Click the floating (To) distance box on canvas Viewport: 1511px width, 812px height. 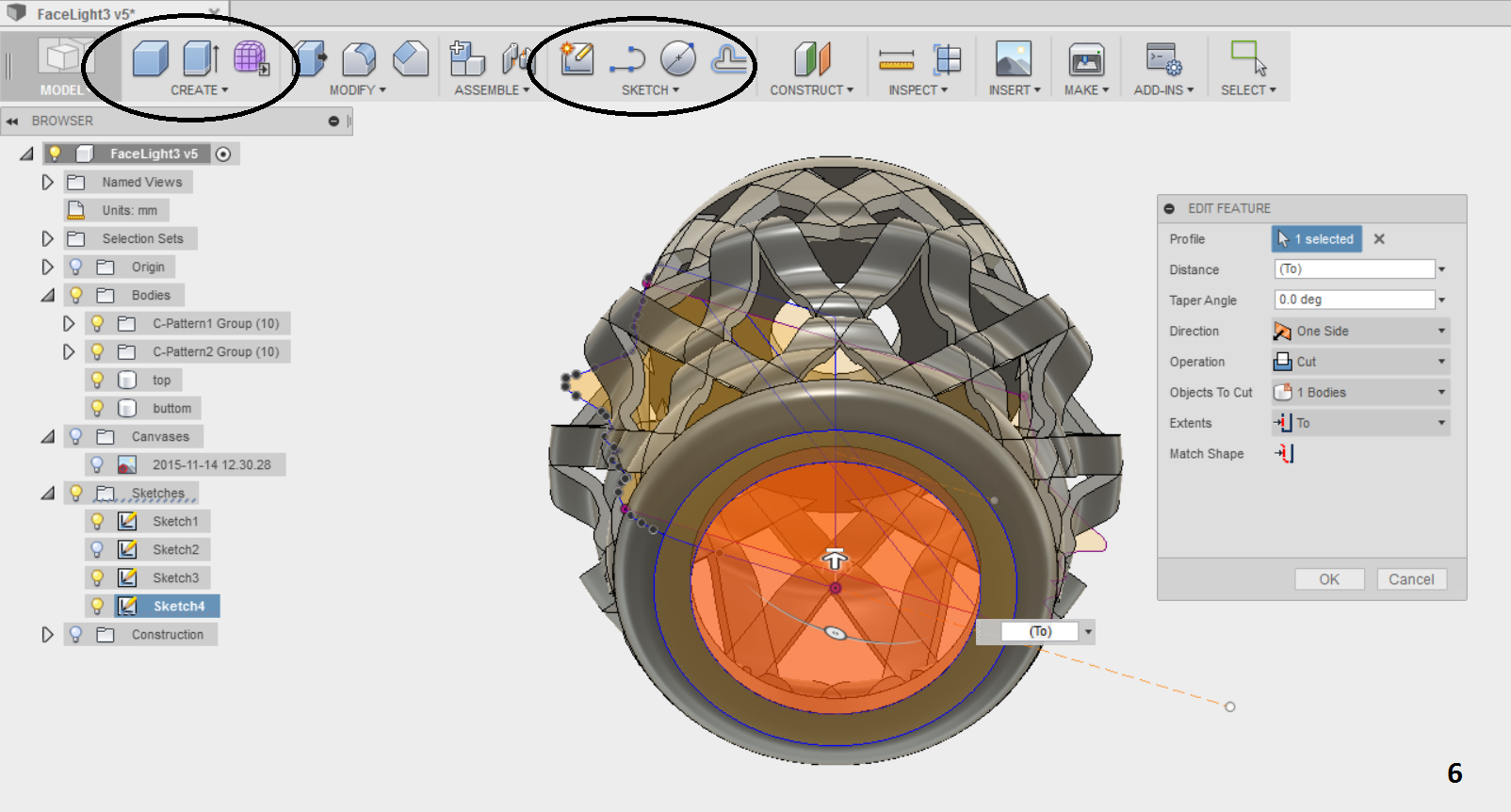point(1040,631)
